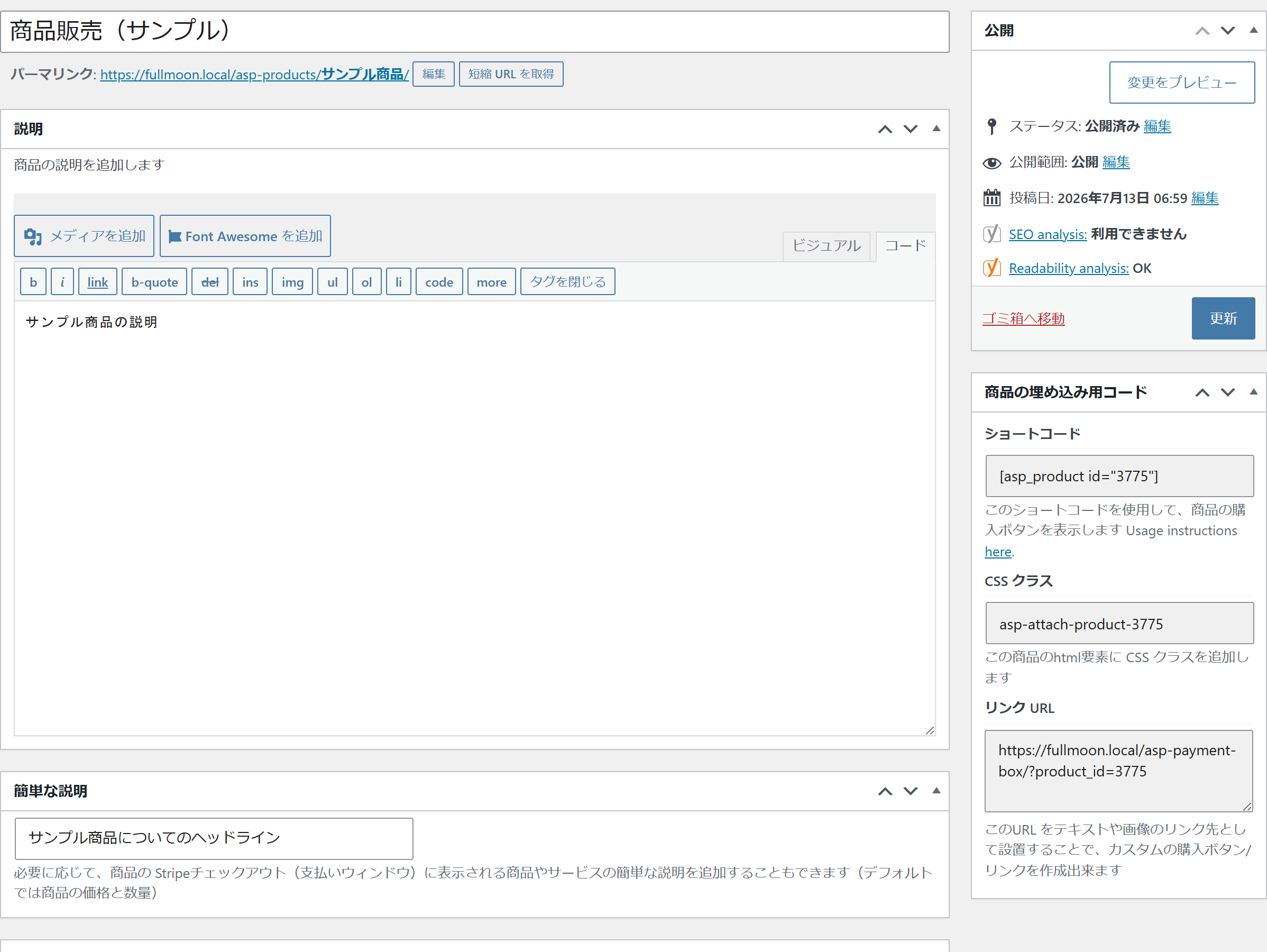
Task: Click the メディアを追加 button
Action: 84,236
